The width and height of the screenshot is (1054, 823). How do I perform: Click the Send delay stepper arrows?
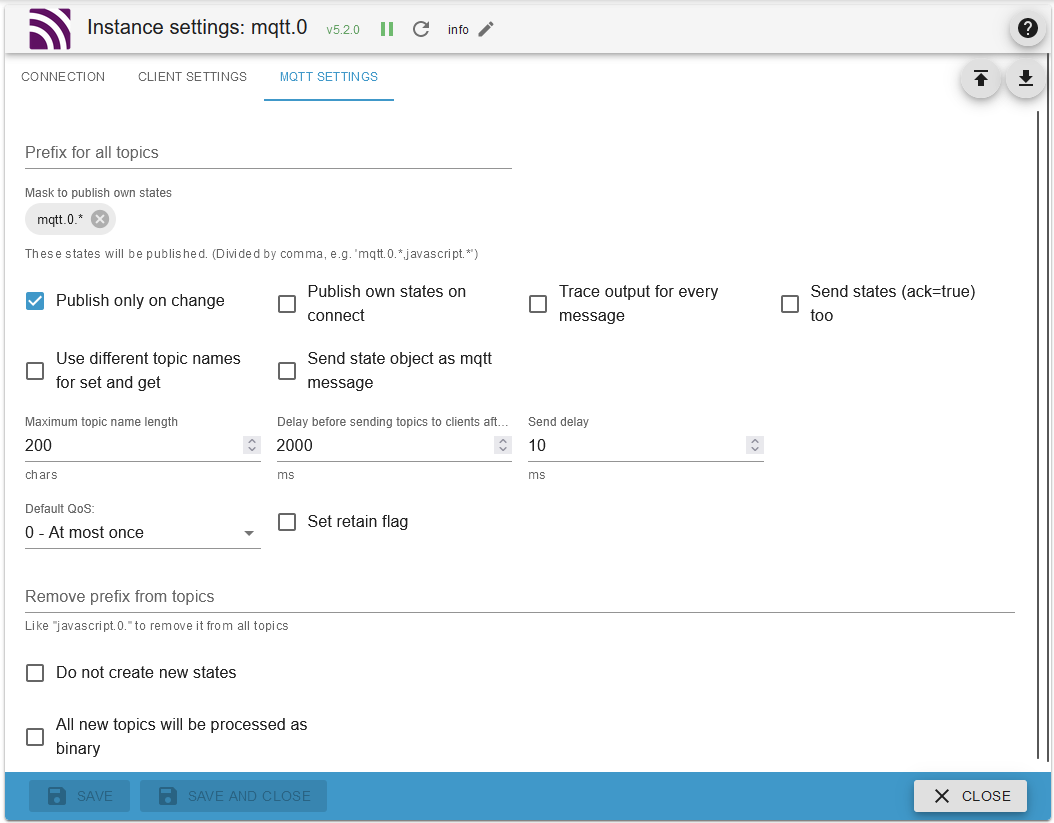click(x=755, y=445)
